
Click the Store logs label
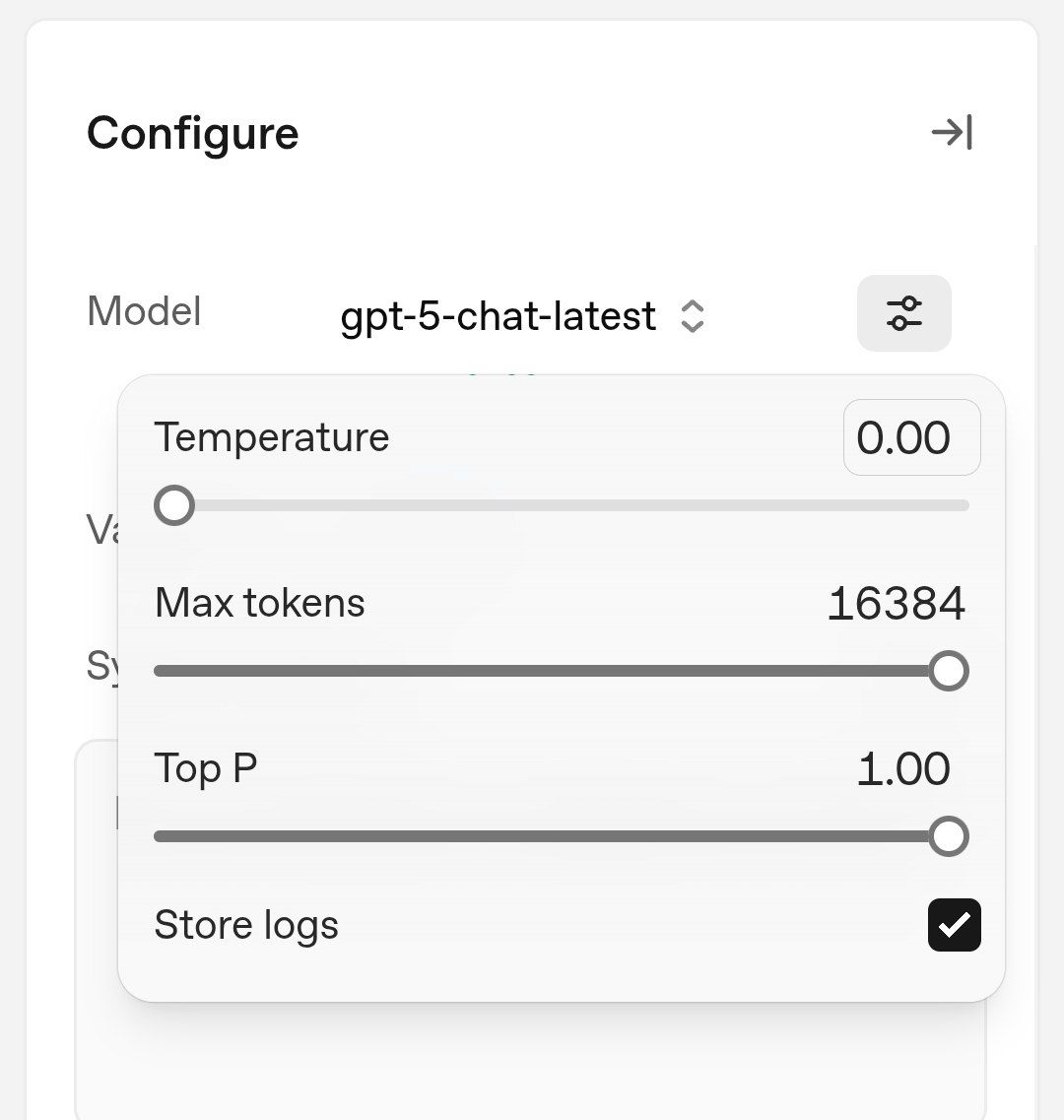[246, 926]
